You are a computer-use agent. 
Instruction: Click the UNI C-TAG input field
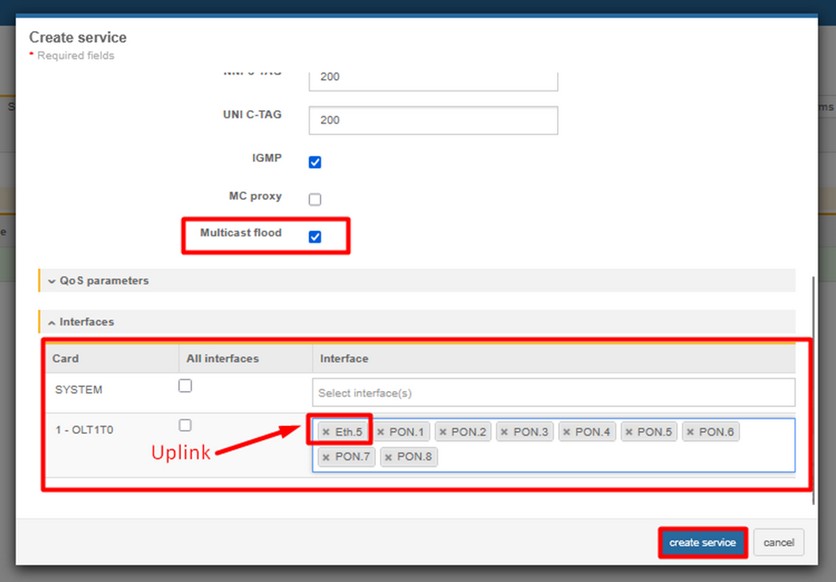coord(432,120)
